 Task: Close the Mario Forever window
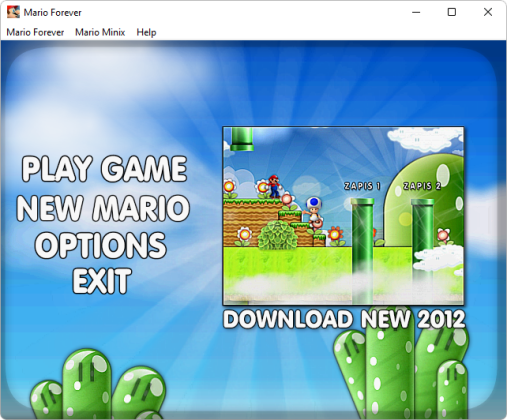pyautogui.click(x=488, y=12)
